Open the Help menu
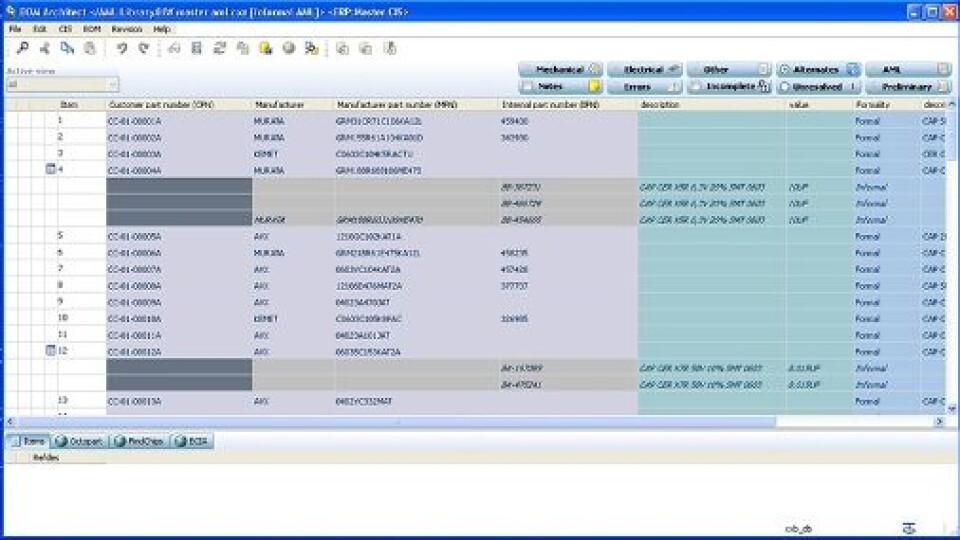 [162, 29]
